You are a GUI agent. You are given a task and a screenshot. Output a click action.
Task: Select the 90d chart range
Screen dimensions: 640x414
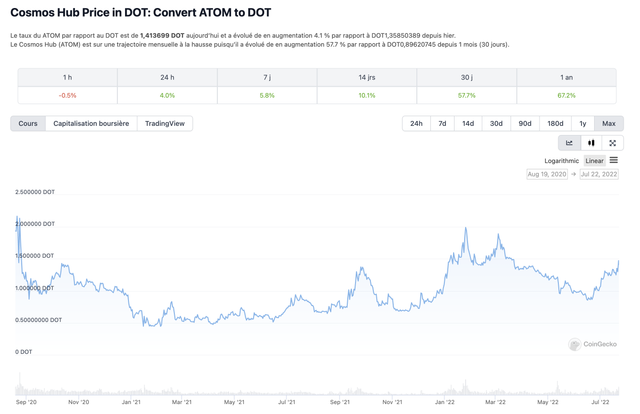point(525,123)
